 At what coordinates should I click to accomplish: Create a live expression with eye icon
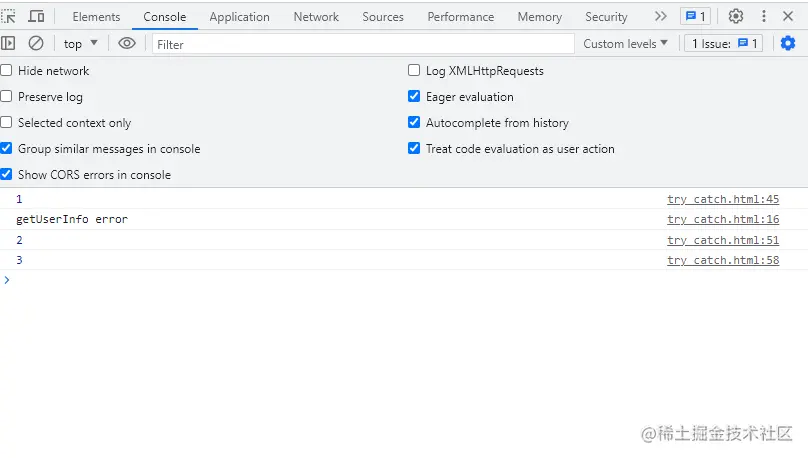(127, 43)
